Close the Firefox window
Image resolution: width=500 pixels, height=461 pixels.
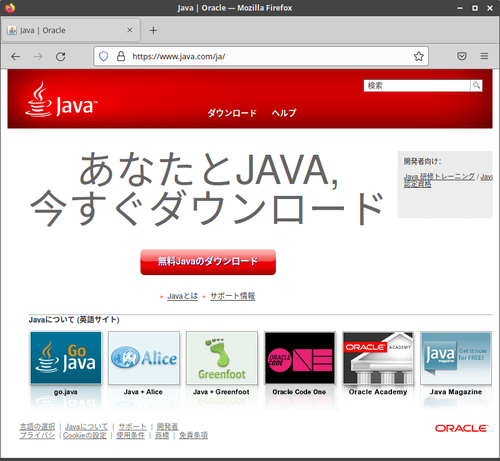[x=490, y=8]
